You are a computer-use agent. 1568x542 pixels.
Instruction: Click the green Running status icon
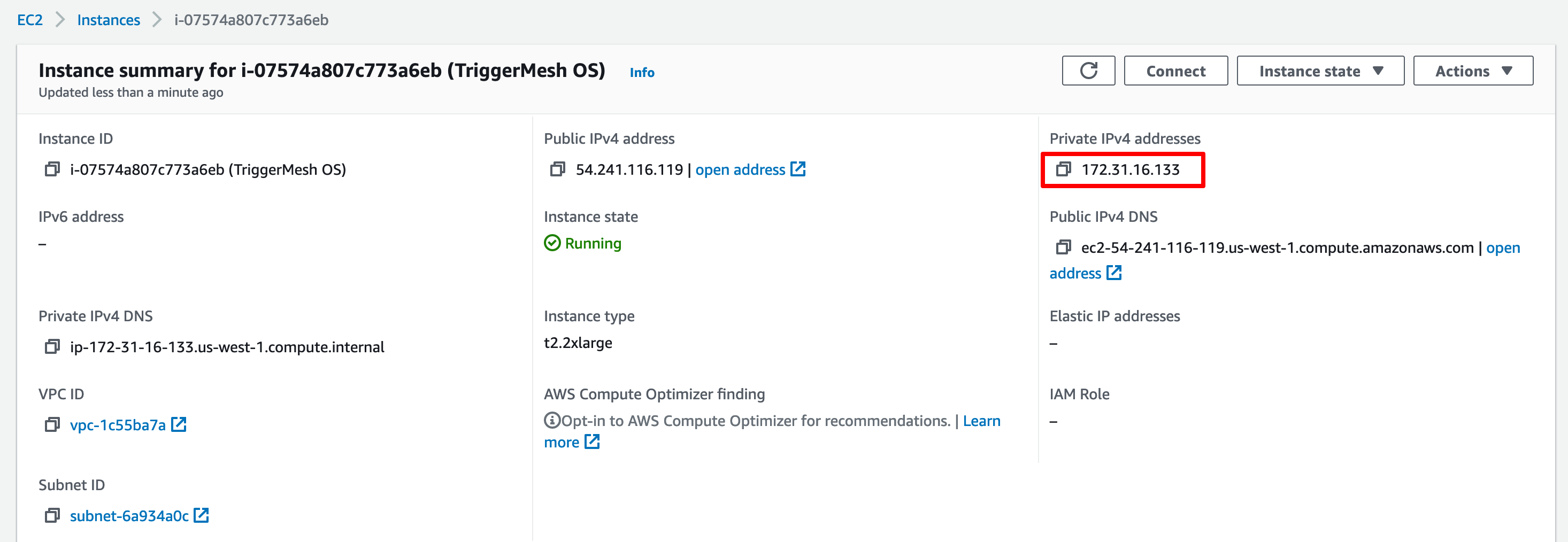tap(552, 243)
